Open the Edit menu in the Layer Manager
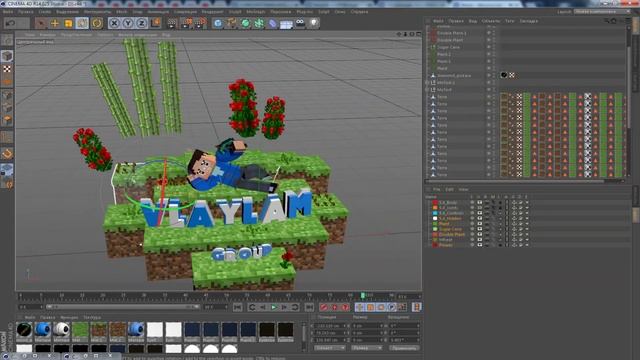640x360 pixels. point(449,189)
